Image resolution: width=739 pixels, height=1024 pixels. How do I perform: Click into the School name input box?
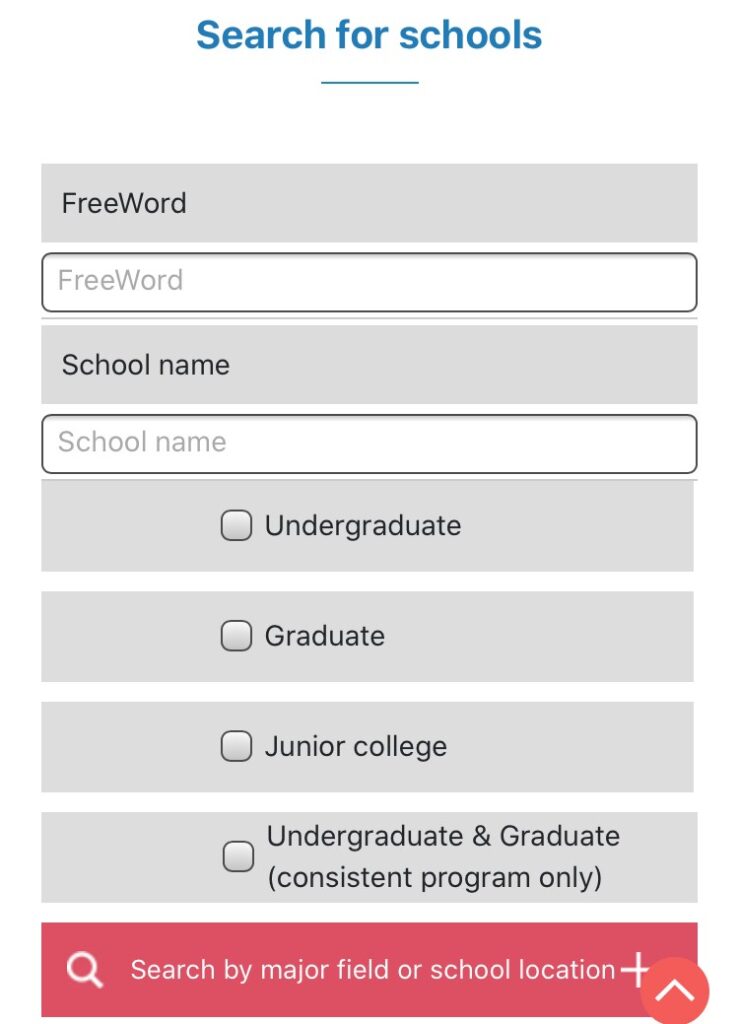coord(369,443)
